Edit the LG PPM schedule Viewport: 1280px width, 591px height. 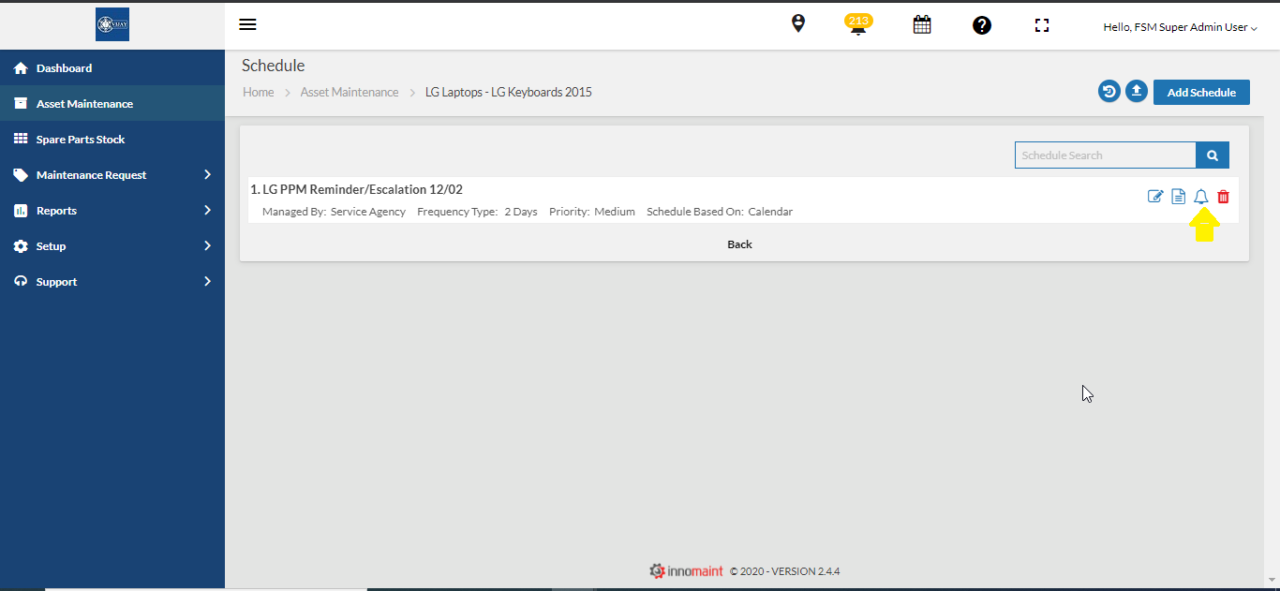pos(1155,196)
